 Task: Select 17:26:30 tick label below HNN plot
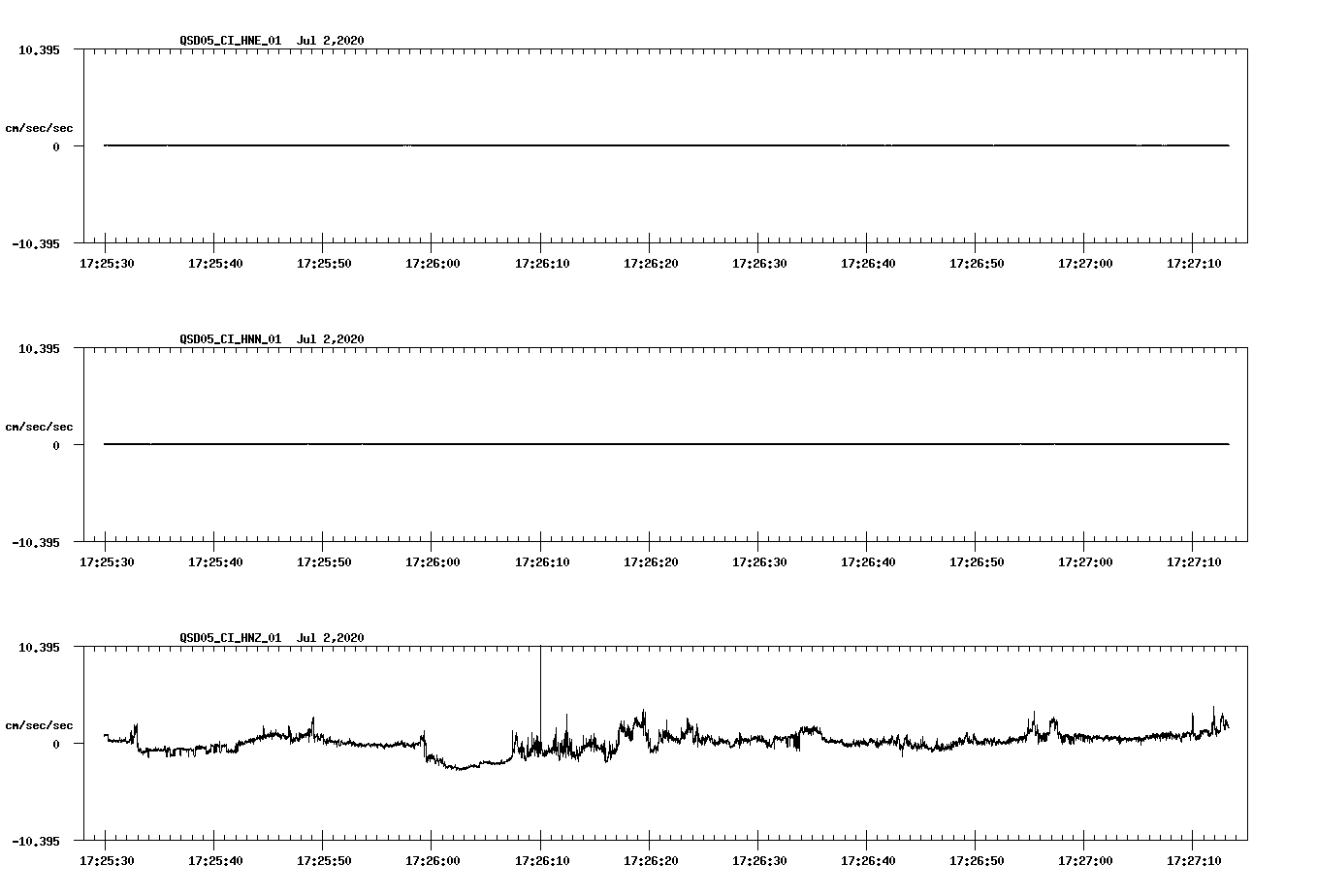[x=759, y=561]
